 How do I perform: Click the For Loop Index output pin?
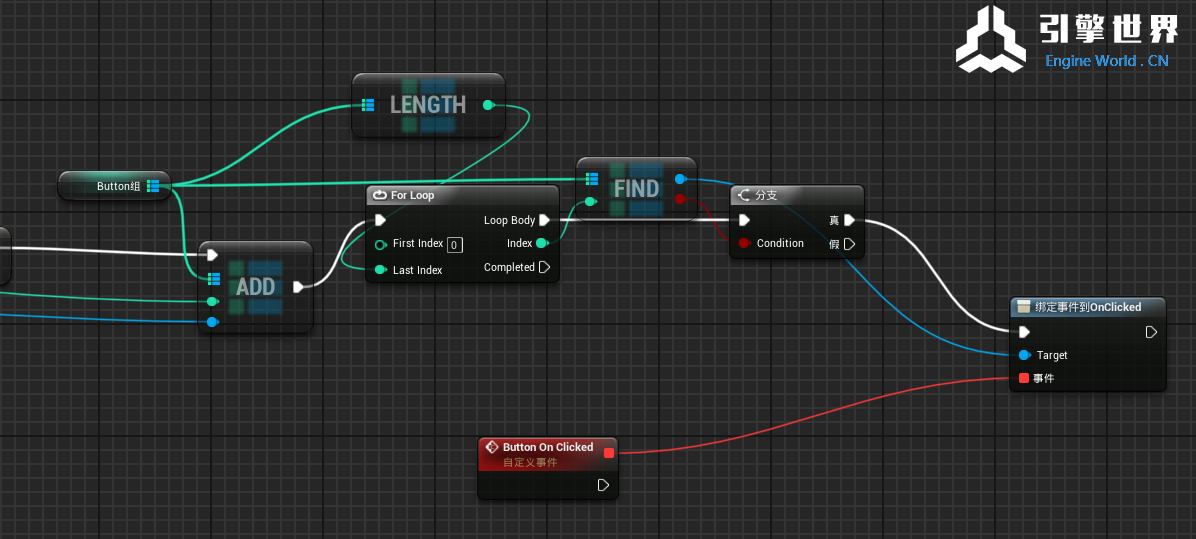[541, 243]
